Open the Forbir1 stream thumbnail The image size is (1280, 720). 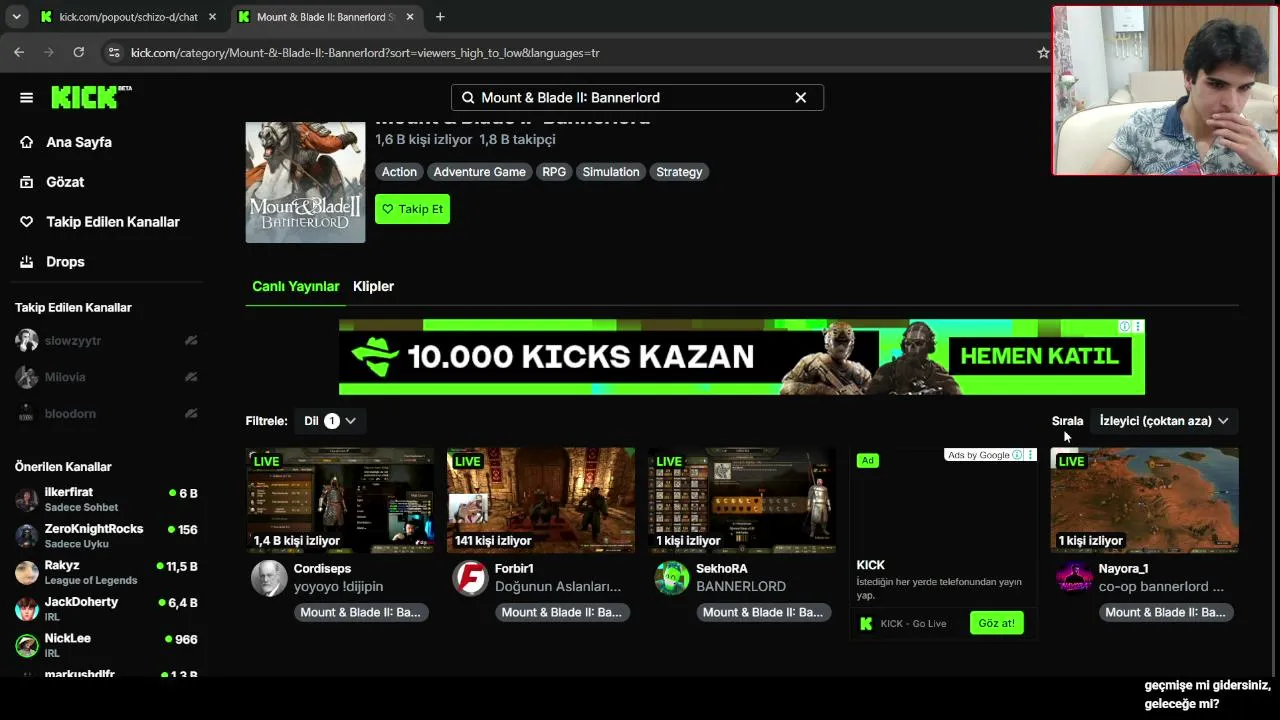coord(541,500)
